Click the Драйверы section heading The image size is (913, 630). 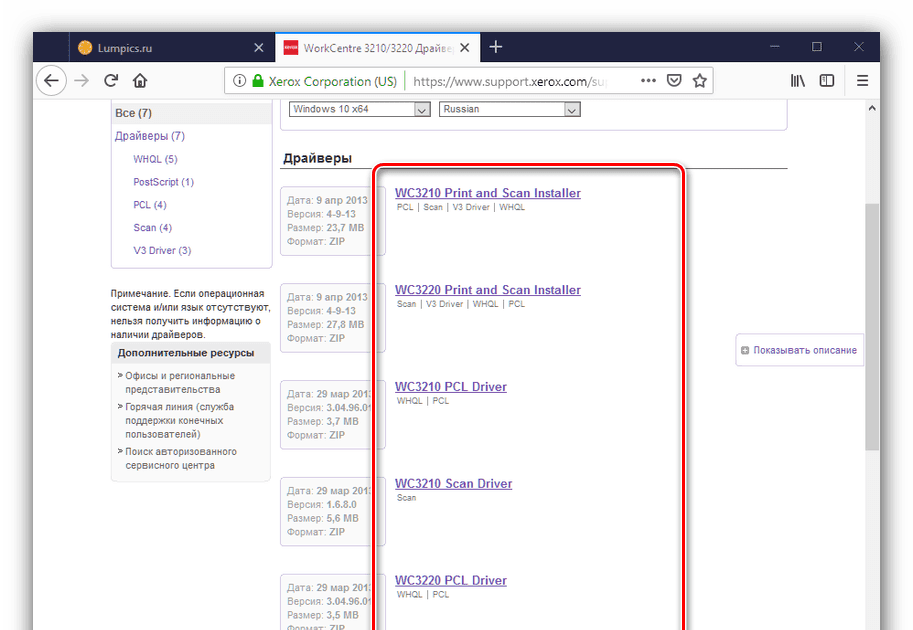click(x=317, y=158)
